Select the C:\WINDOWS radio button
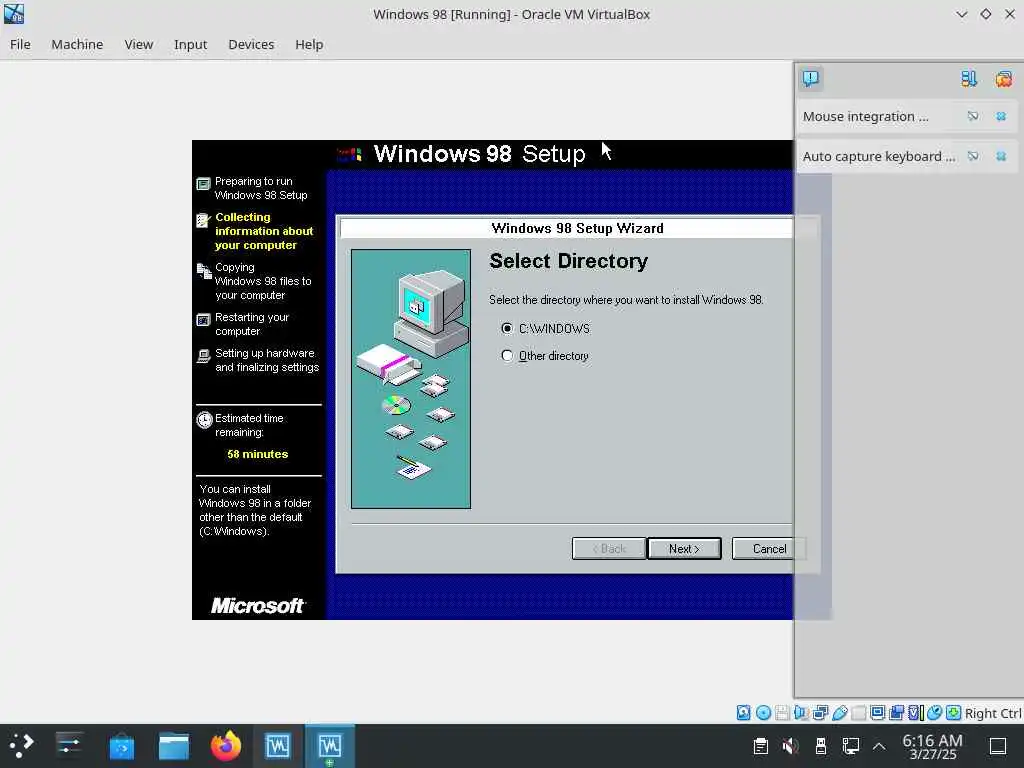The image size is (1024, 768). 507,328
